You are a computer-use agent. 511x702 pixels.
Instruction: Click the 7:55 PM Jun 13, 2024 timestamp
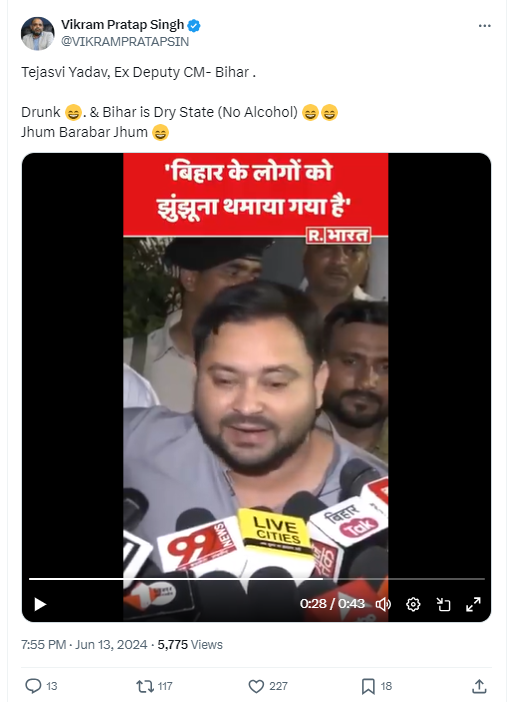pyautogui.click(x=84, y=644)
